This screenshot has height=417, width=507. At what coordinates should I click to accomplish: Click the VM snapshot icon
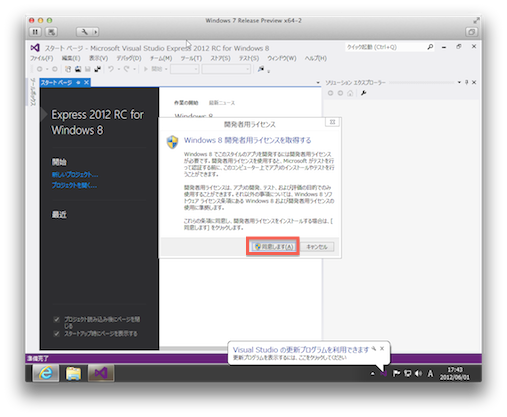(x=51, y=32)
